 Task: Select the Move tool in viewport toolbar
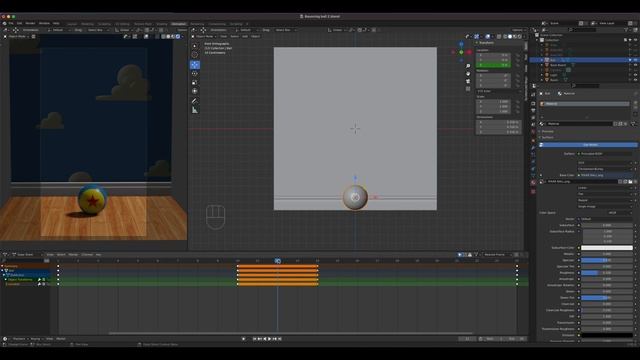(x=195, y=64)
